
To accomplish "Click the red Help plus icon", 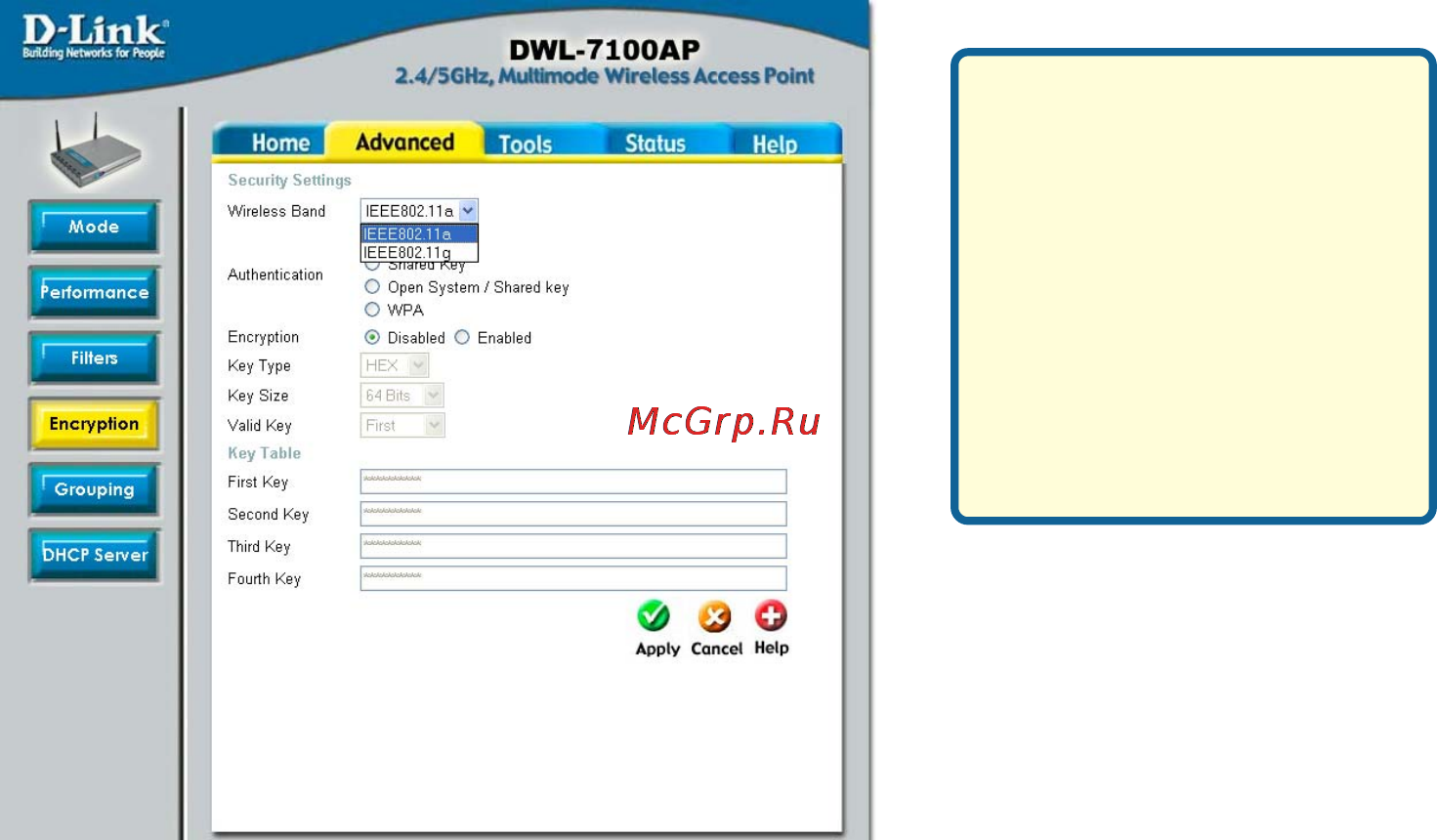I will click(771, 615).
